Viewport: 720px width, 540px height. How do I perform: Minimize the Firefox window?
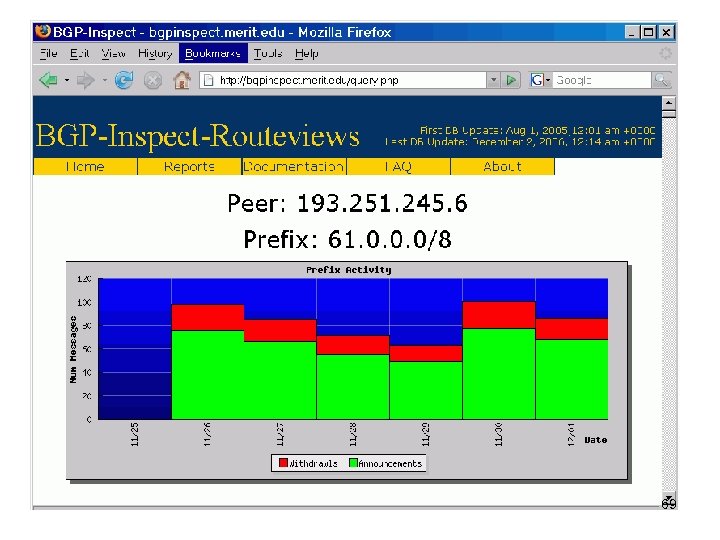631,32
